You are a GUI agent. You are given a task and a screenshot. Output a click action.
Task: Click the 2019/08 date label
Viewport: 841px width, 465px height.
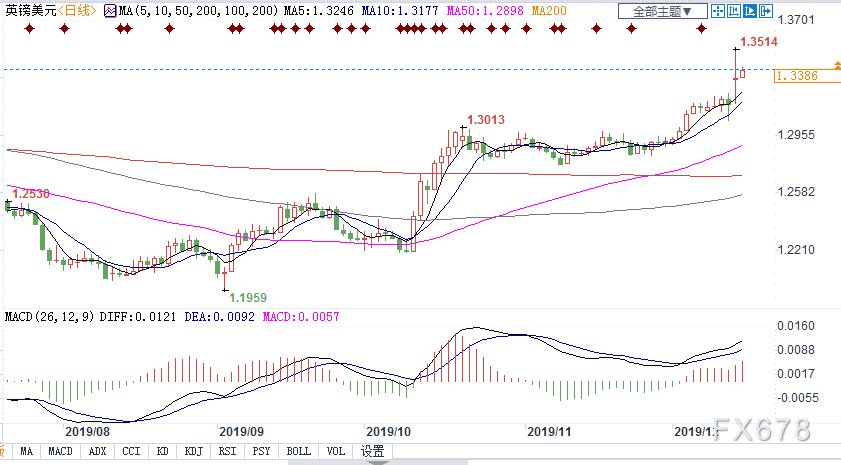point(87,432)
